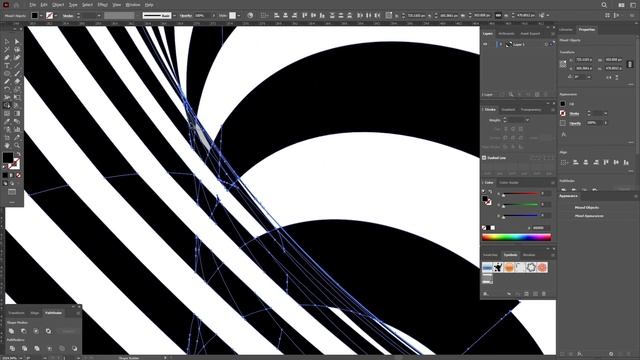
Task: Expand Opacity value arrow in Properties panel
Action: point(605,123)
